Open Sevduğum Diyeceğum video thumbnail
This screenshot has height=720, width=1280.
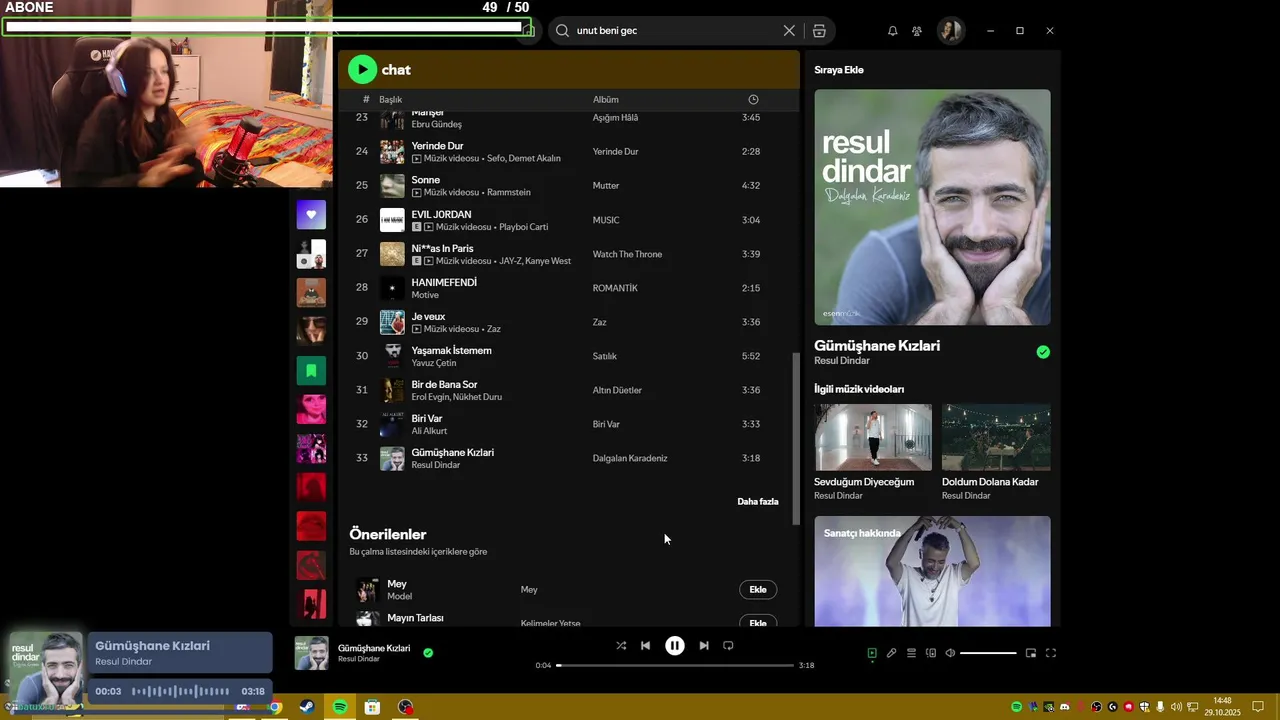873,437
